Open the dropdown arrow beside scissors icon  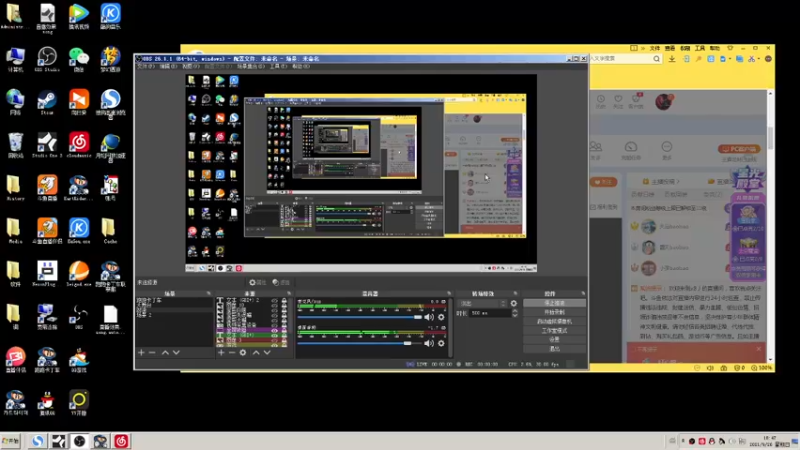(x=758, y=59)
